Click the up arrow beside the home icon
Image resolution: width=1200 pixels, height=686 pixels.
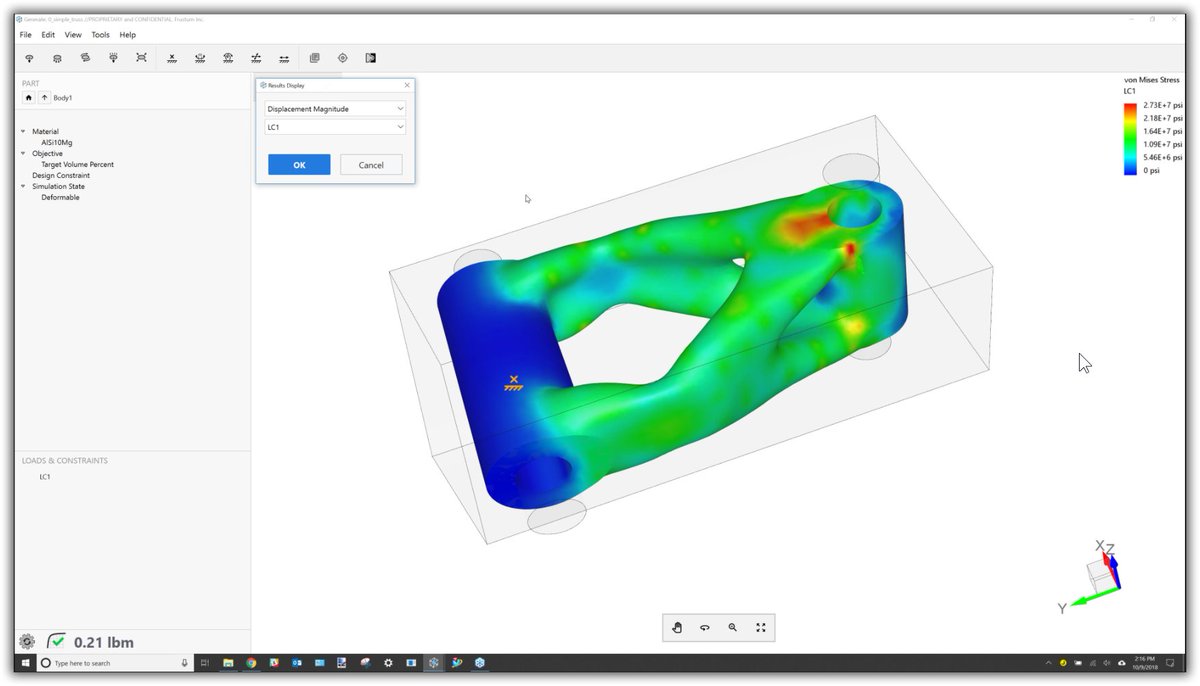click(42, 97)
